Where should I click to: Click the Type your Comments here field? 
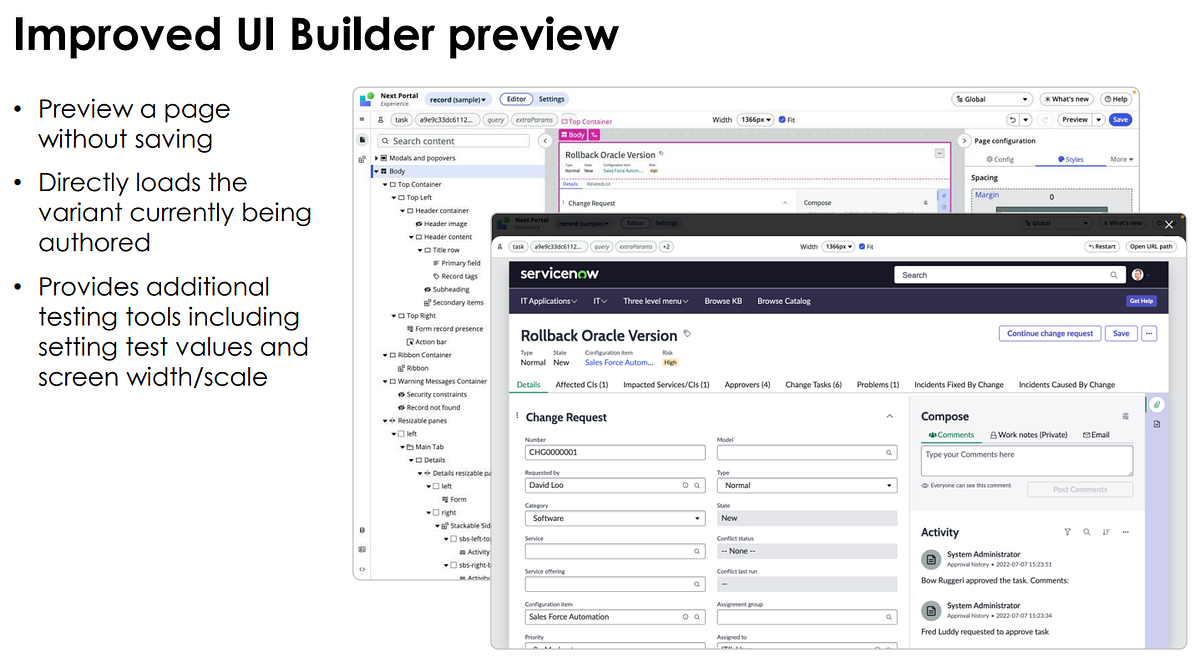1026,460
